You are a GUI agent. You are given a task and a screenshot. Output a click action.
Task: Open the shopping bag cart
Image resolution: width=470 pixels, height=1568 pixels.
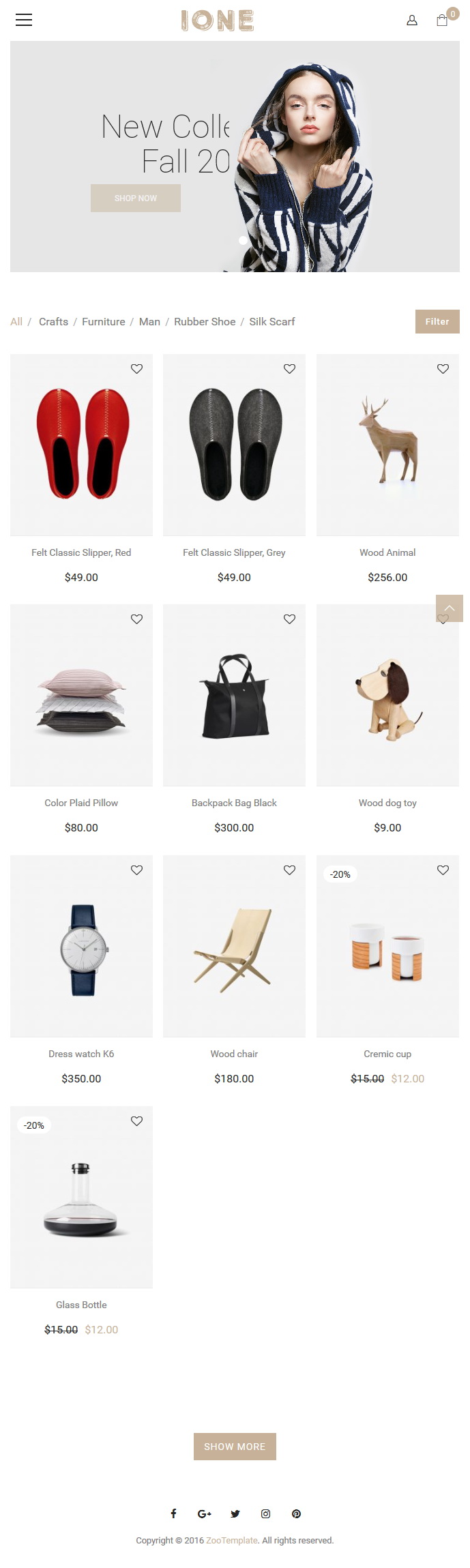click(442, 20)
